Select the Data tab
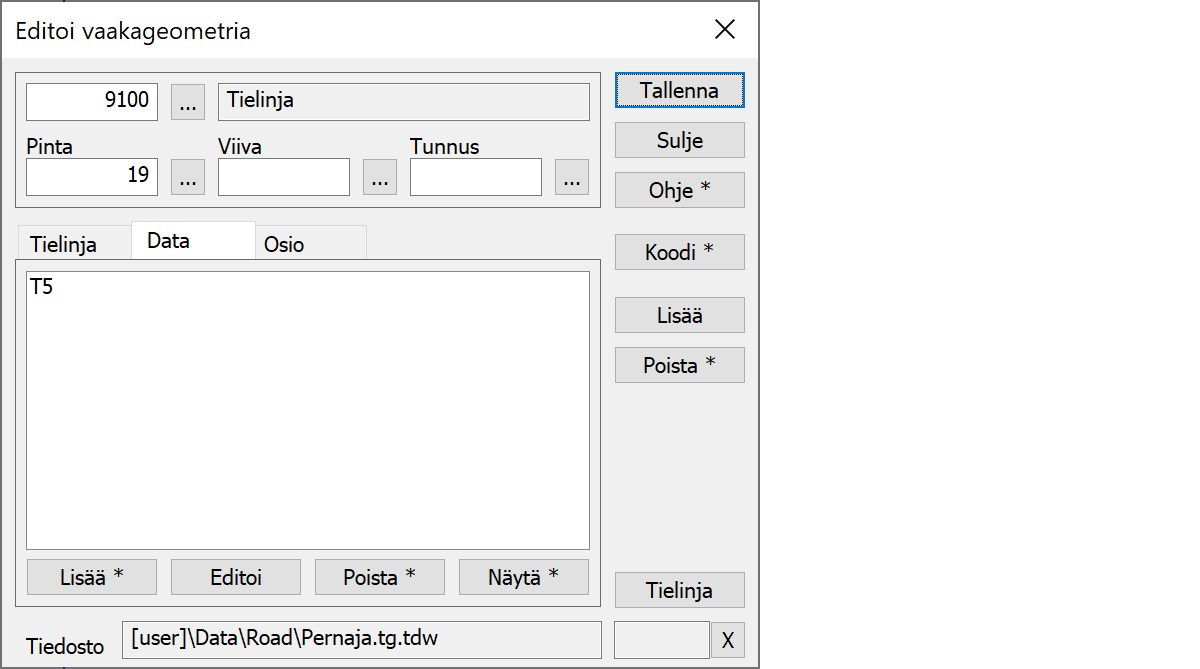This screenshot has width=1200, height=669. tap(169, 241)
